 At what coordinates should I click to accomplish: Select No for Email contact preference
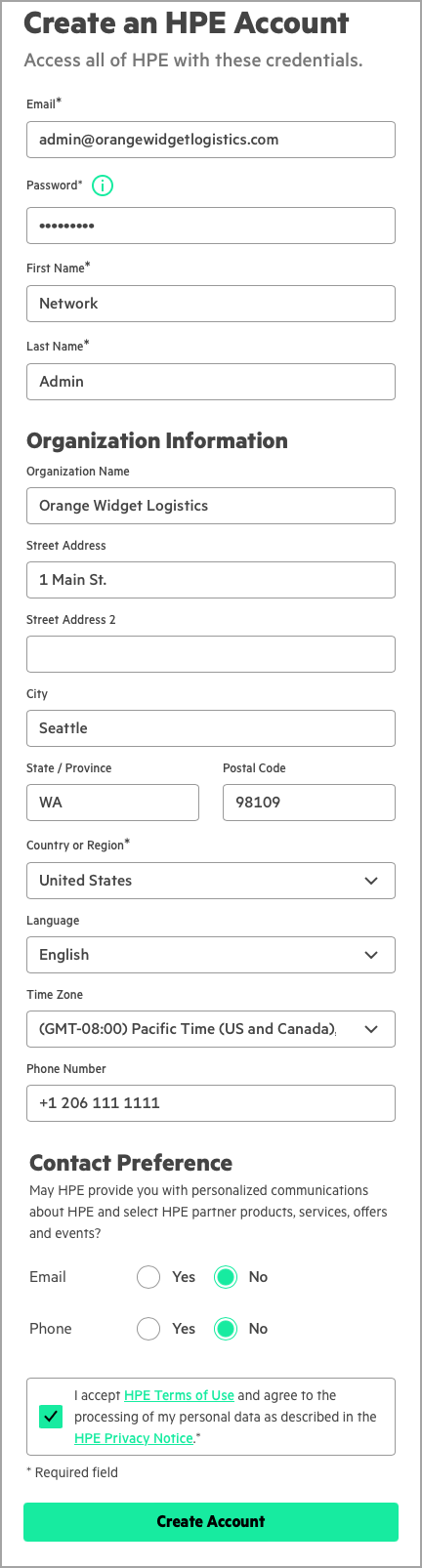(226, 1277)
